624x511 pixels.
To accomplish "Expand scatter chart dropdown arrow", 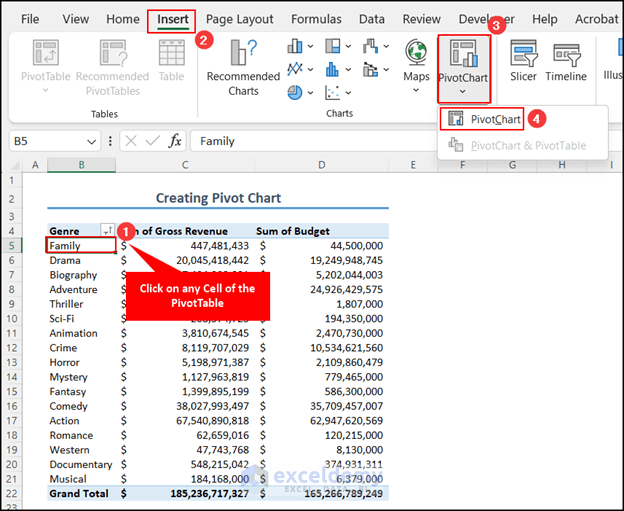I will pyautogui.click(x=348, y=93).
